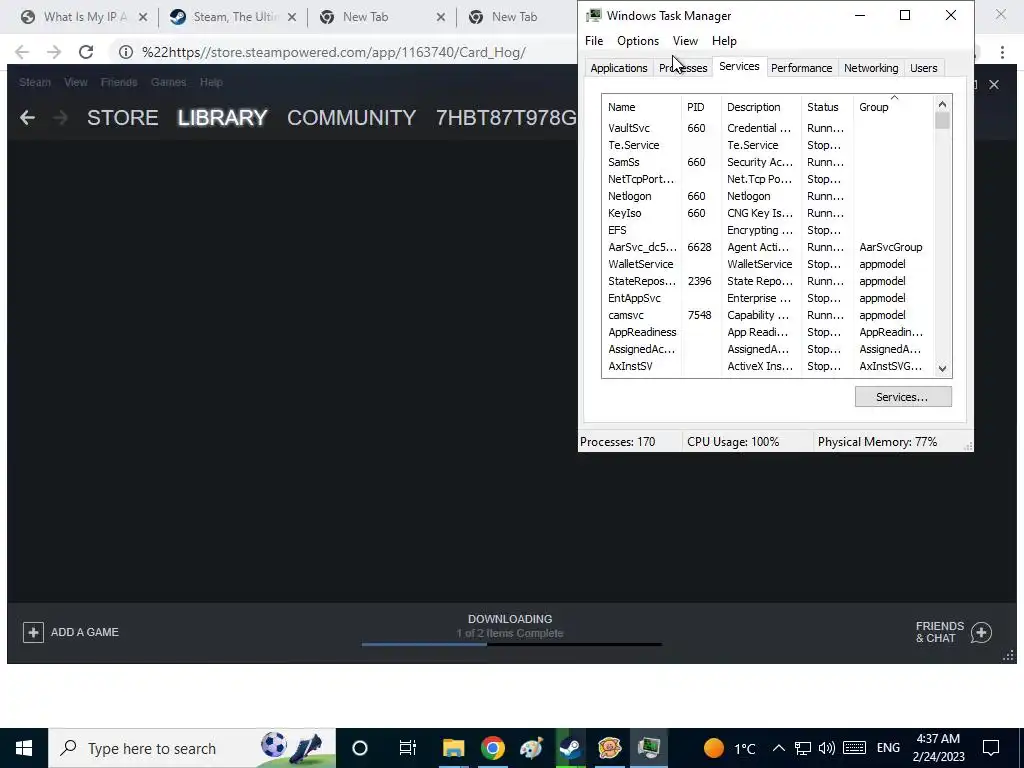Open the Windows Start menu

click(x=24, y=748)
